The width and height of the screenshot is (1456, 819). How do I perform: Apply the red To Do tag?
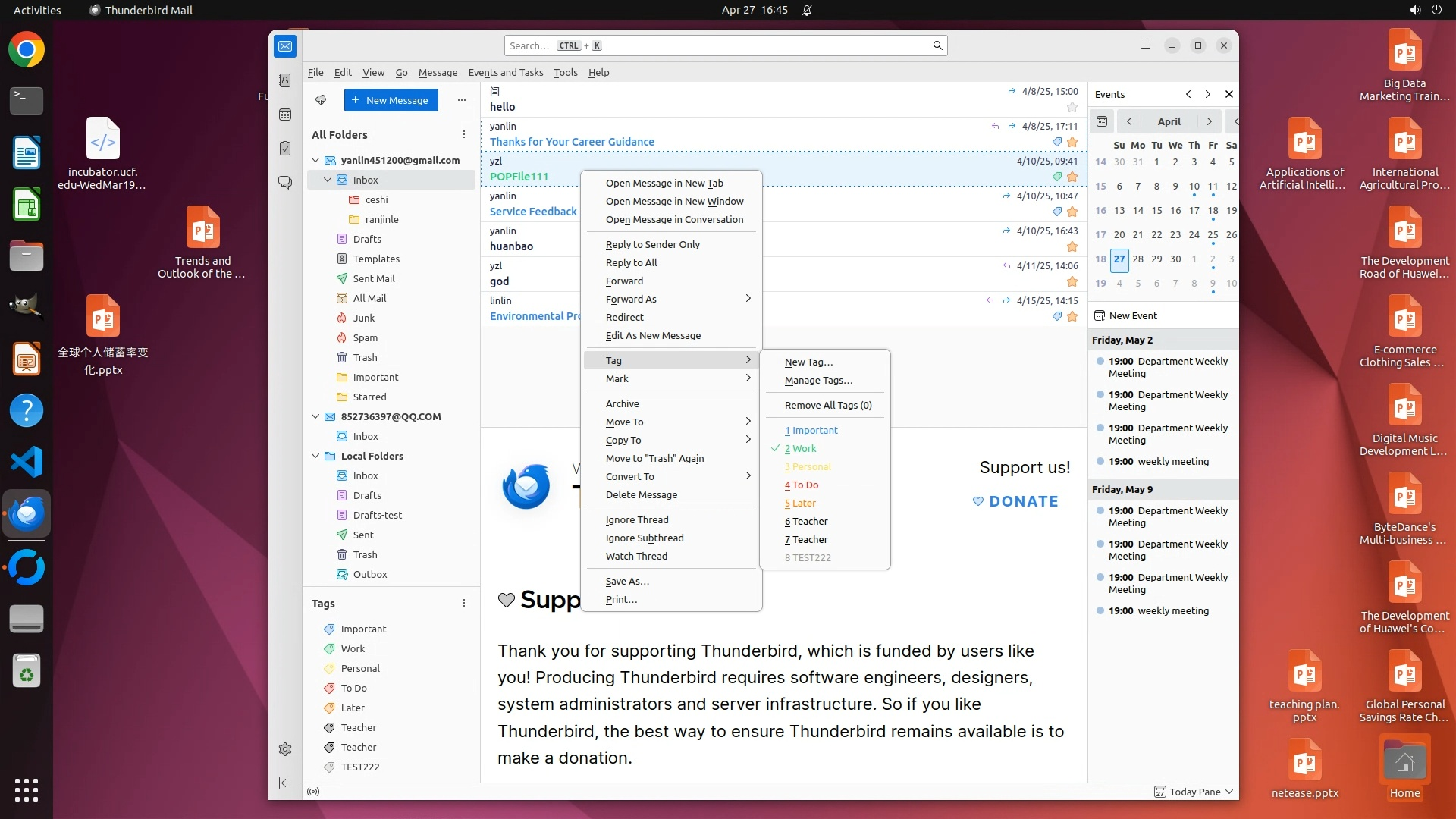pos(805,485)
